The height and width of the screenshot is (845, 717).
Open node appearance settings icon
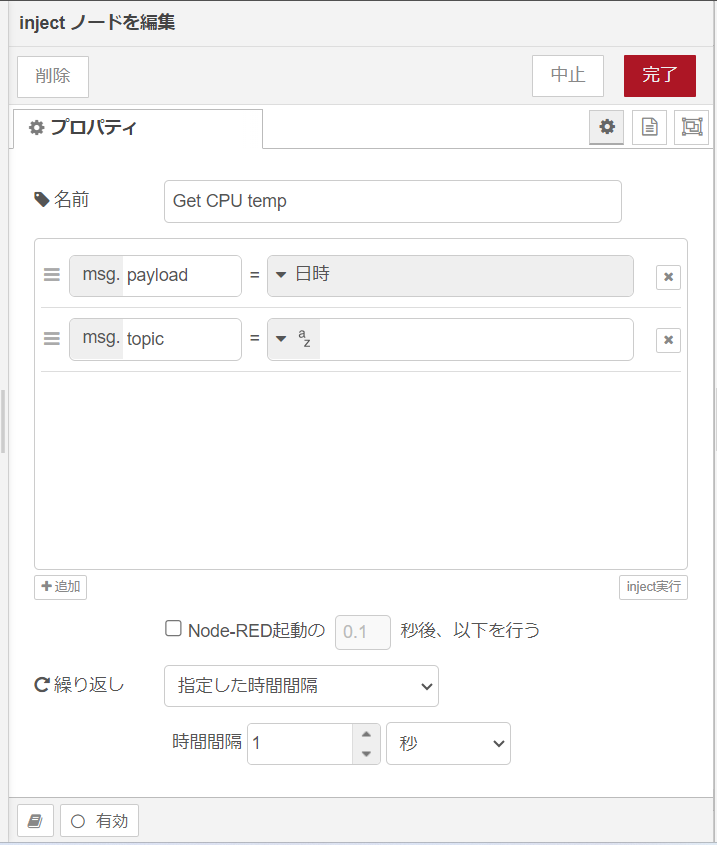pyautogui.click(x=691, y=127)
